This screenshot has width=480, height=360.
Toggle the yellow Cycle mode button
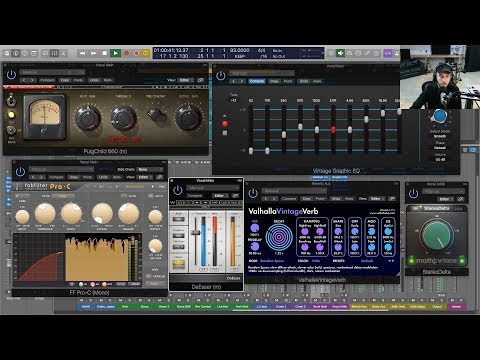click(x=146, y=53)
